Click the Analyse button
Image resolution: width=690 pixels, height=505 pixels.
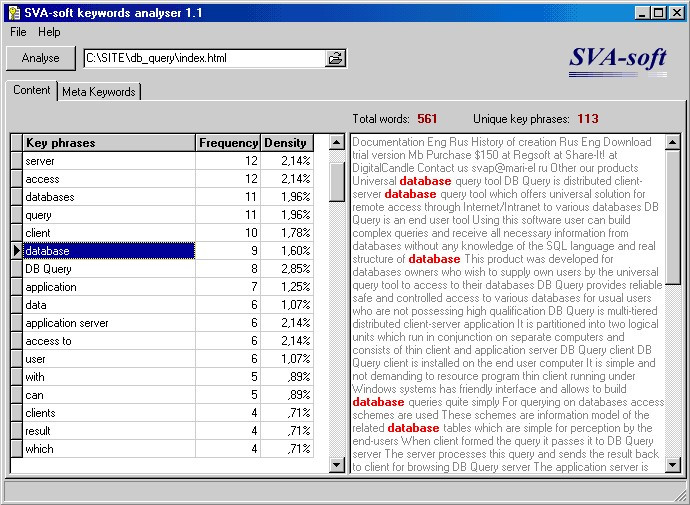pos(40,58)
